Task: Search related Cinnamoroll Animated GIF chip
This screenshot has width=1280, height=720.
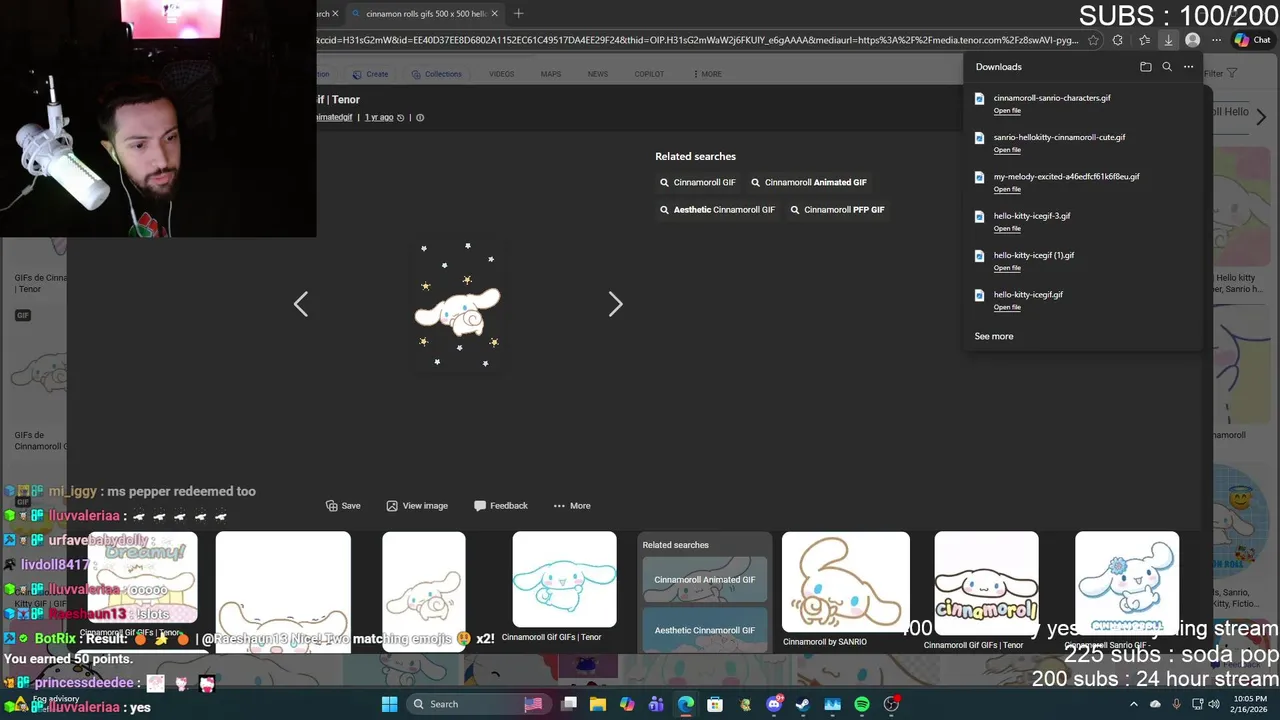Action: (808, 182)
